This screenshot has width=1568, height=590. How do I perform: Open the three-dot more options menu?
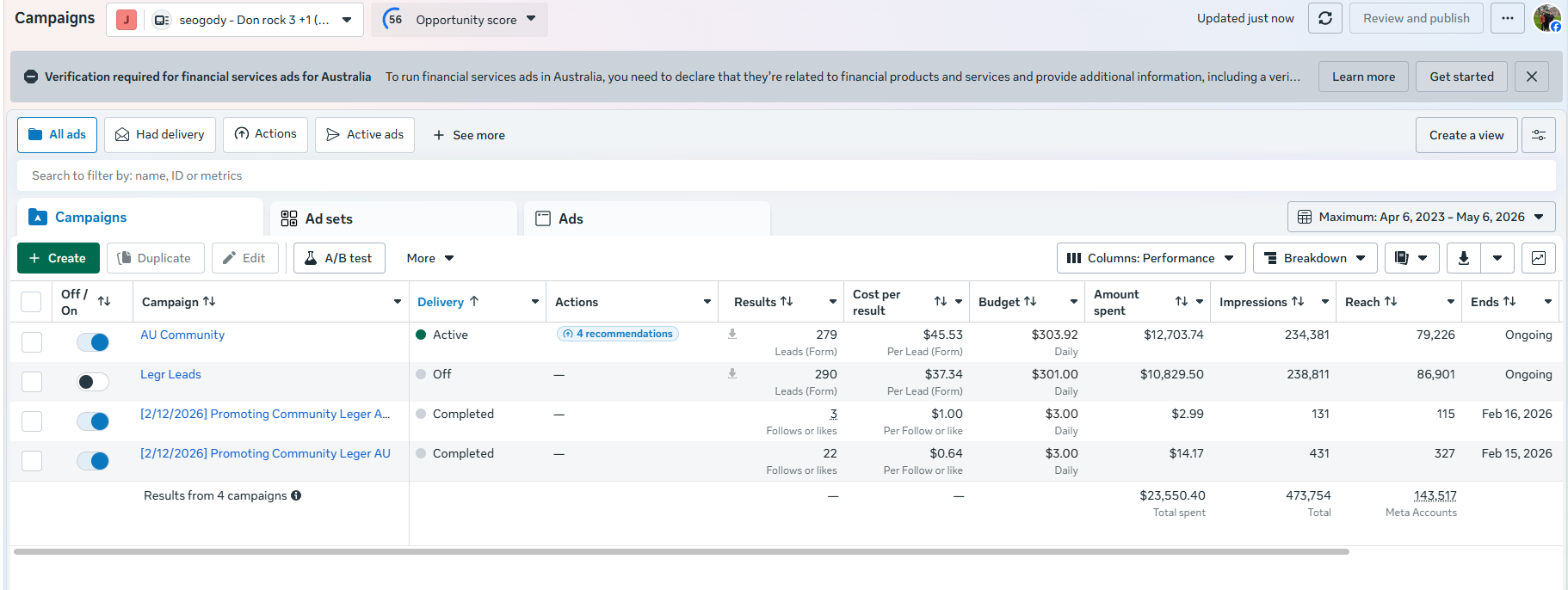1508,18
